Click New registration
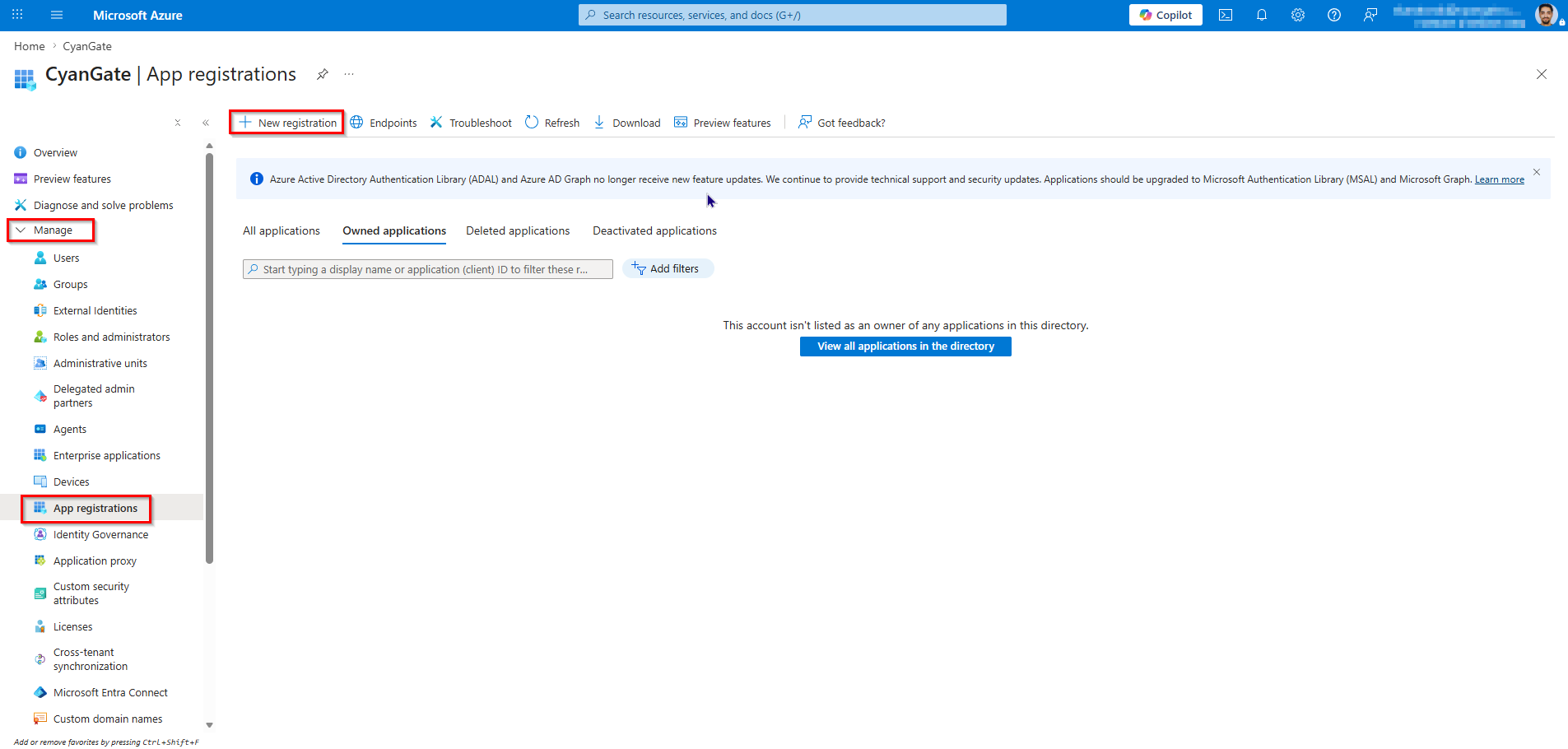Image resolution: width=1568 pixels, height=749 pixels. click(288, 123)
